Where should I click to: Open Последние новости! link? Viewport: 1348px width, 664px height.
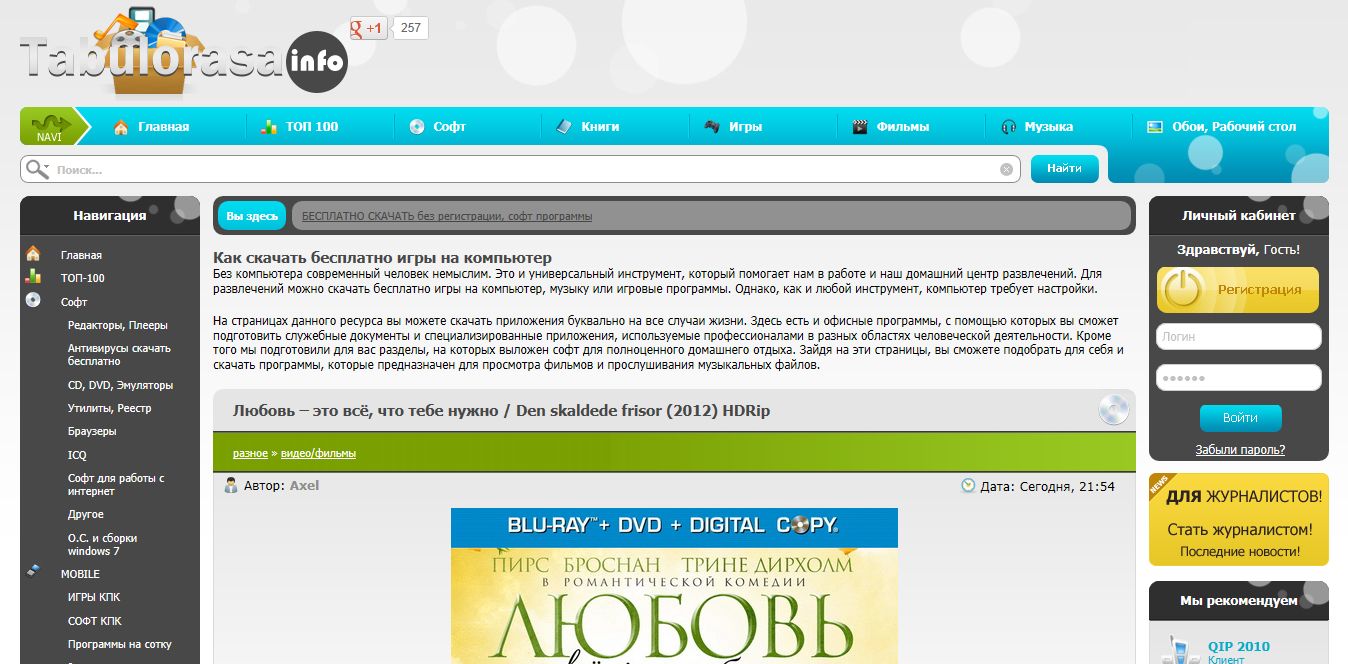point(1240,552)
